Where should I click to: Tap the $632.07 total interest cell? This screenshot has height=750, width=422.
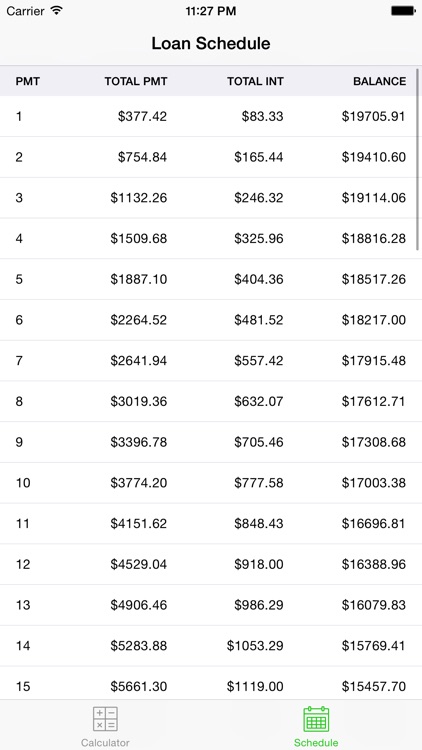[258, 401]
